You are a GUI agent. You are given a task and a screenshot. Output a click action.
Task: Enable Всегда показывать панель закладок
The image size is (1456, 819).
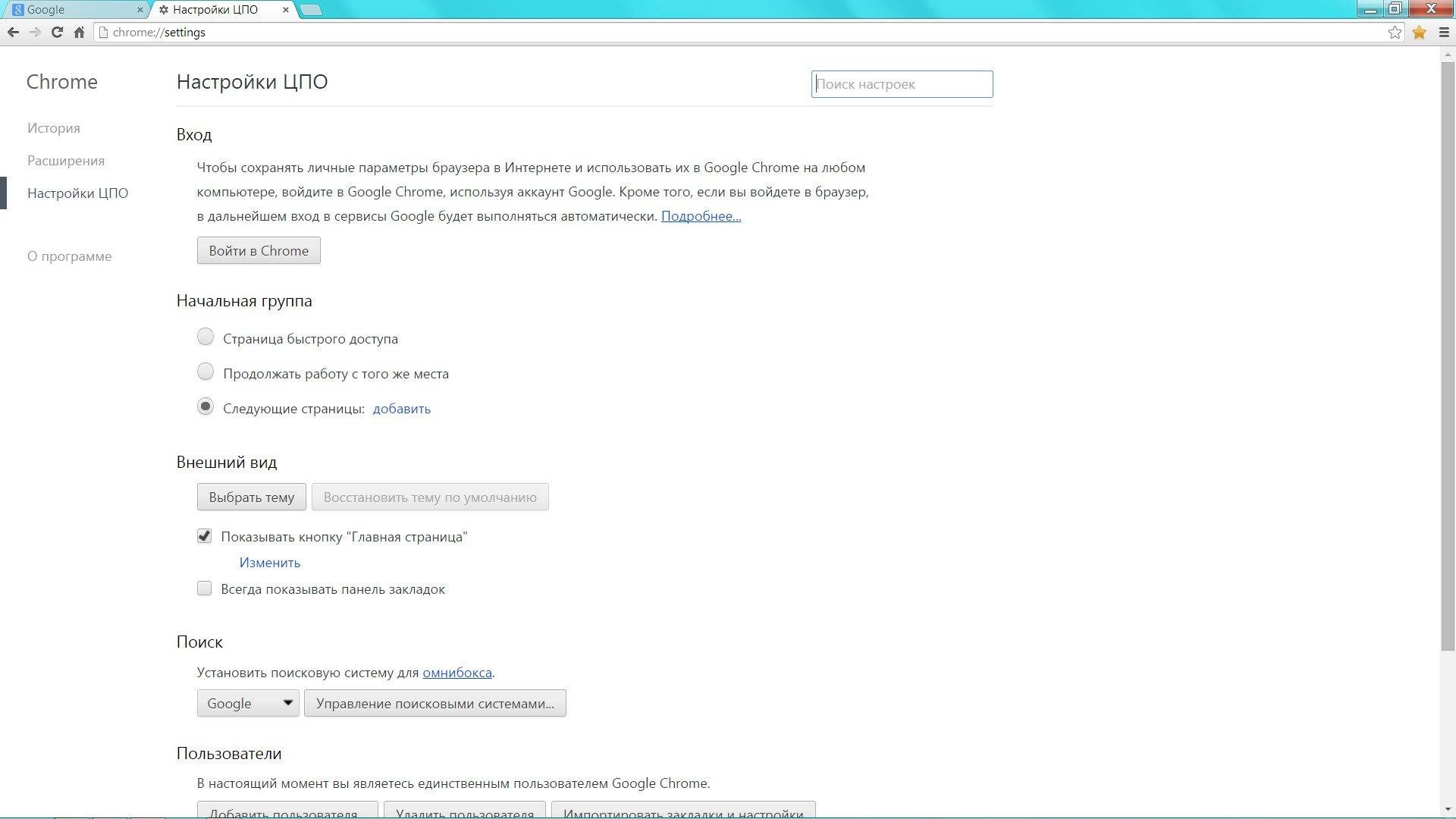(x=204, y=588)
